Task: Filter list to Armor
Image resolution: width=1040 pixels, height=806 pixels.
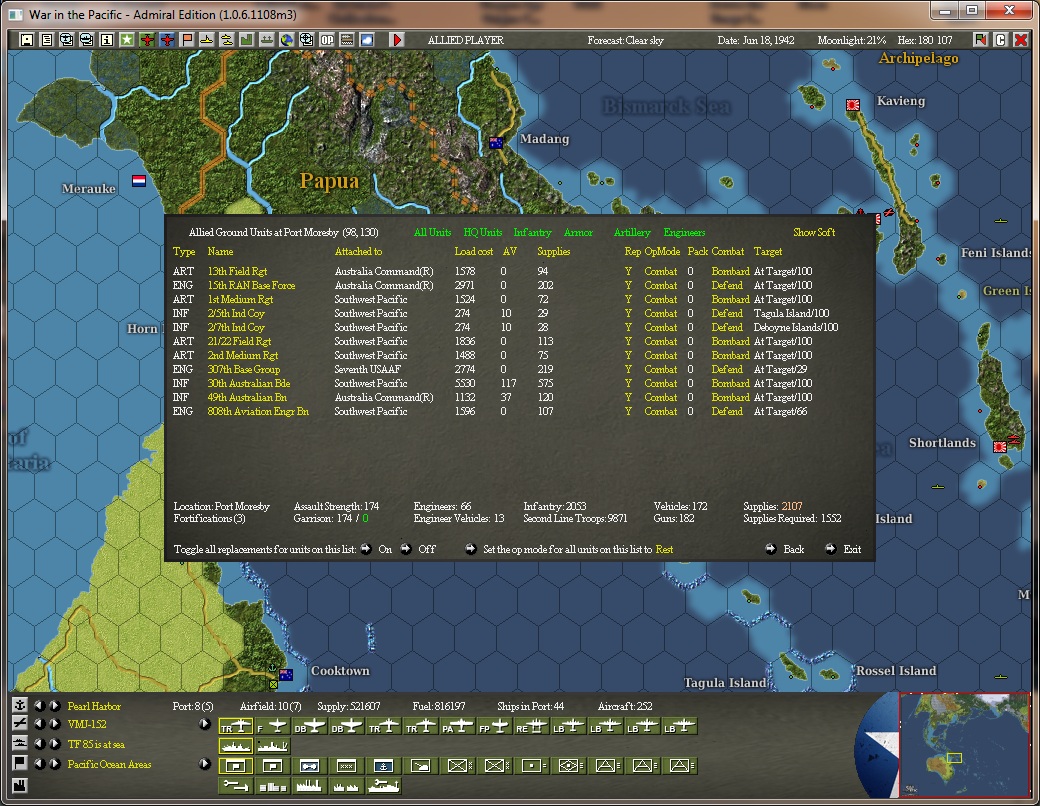Action: click(578, 232)
